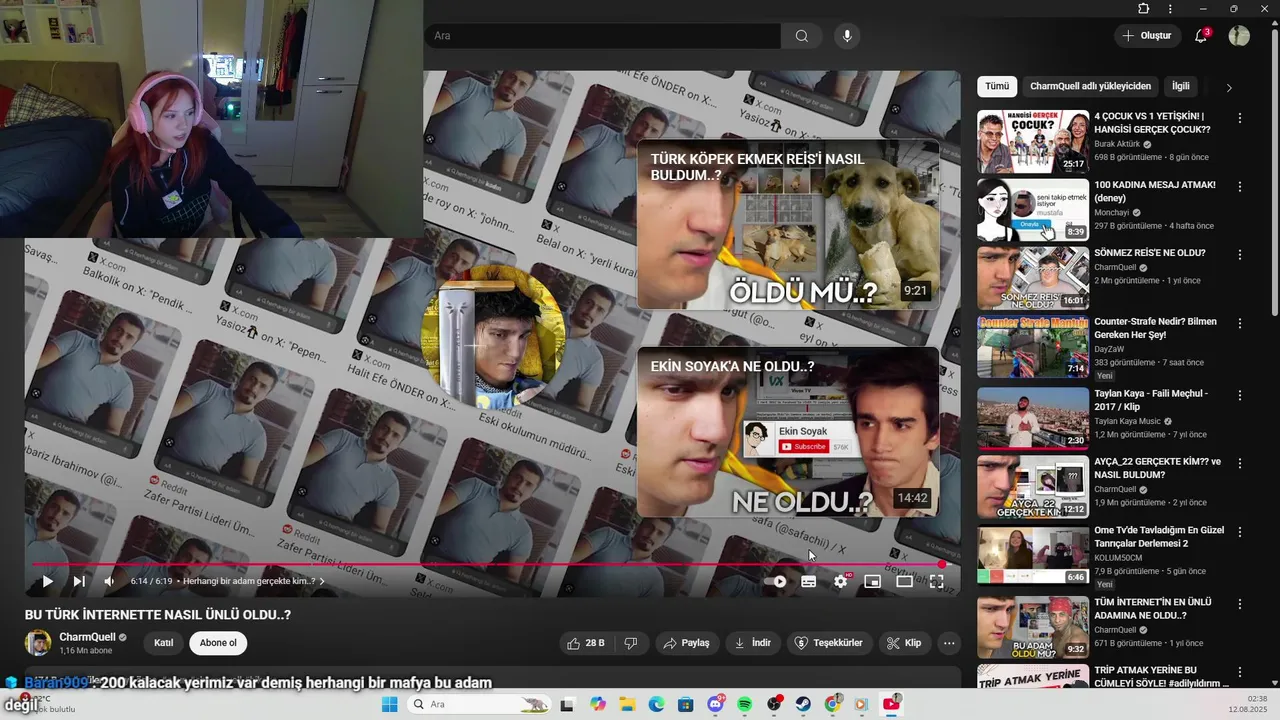Viewport: 1280px width, 720px height.
Task: Toggle subtitles in the video player
Action: pos(808,581)
